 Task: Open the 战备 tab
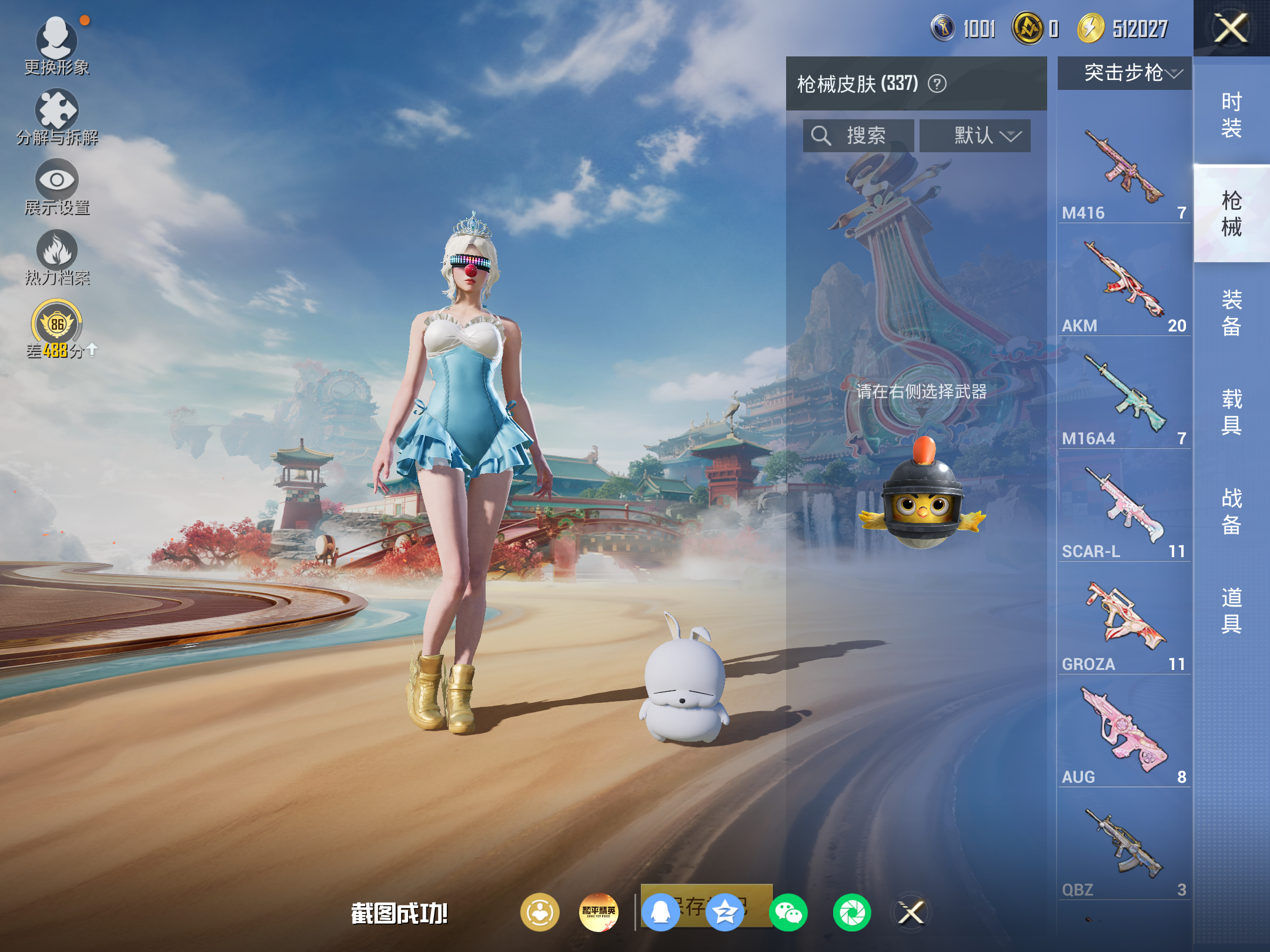[x=1231, y=511]
